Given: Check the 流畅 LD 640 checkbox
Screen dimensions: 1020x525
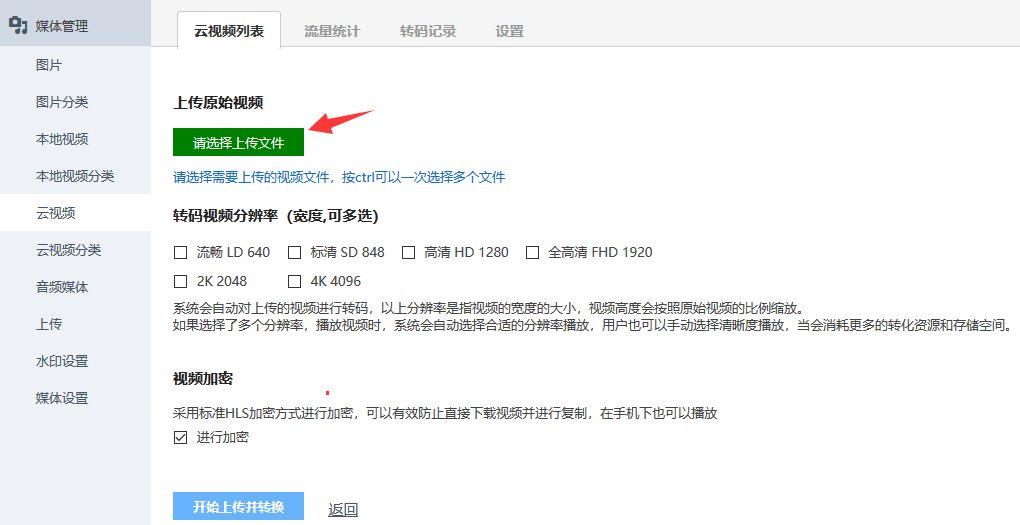Looking at the screenshot, I should pyautogui.click(x=181, y=252).
